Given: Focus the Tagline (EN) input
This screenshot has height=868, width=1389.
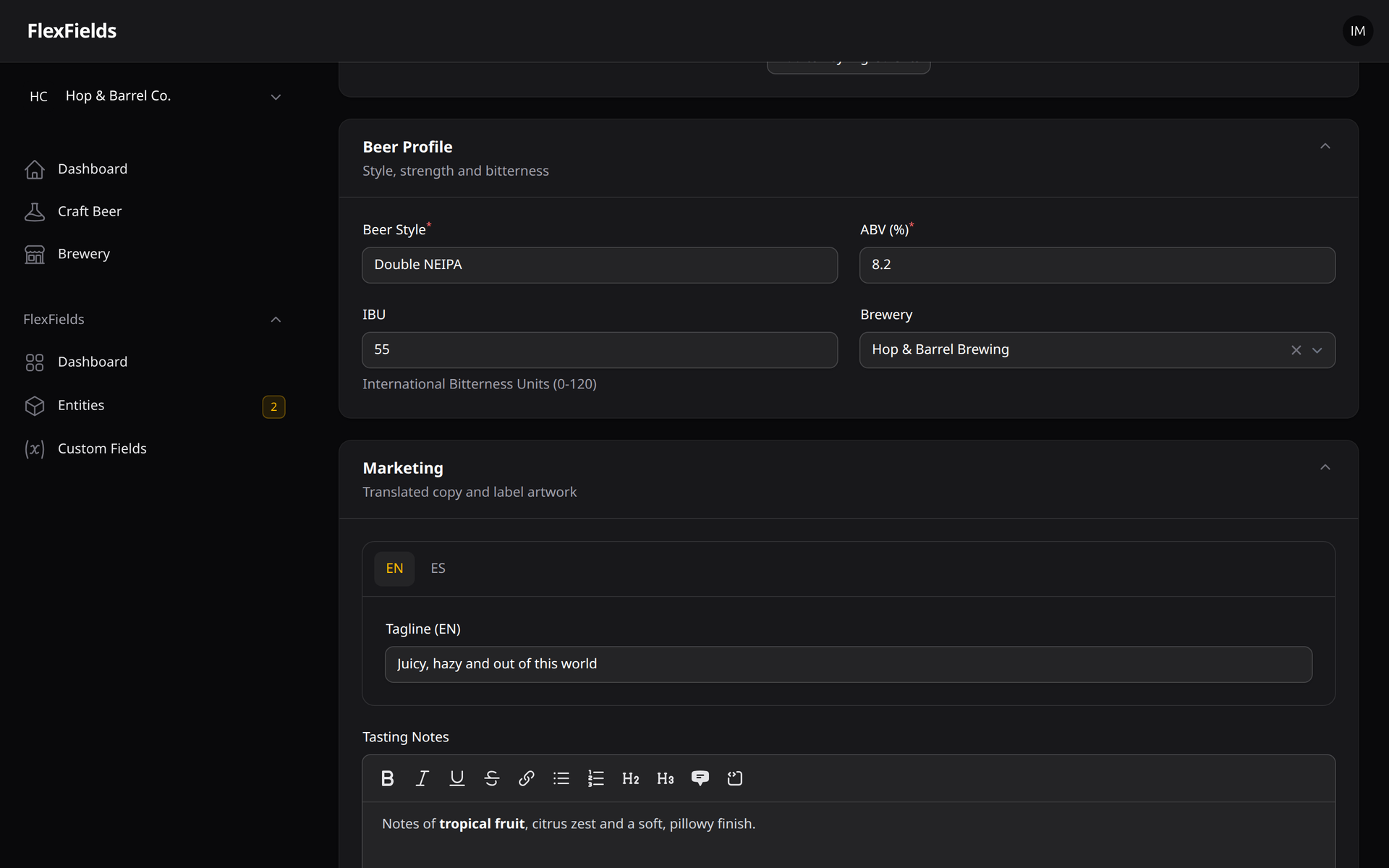Looking at the screenshot, I should point(848,664).
